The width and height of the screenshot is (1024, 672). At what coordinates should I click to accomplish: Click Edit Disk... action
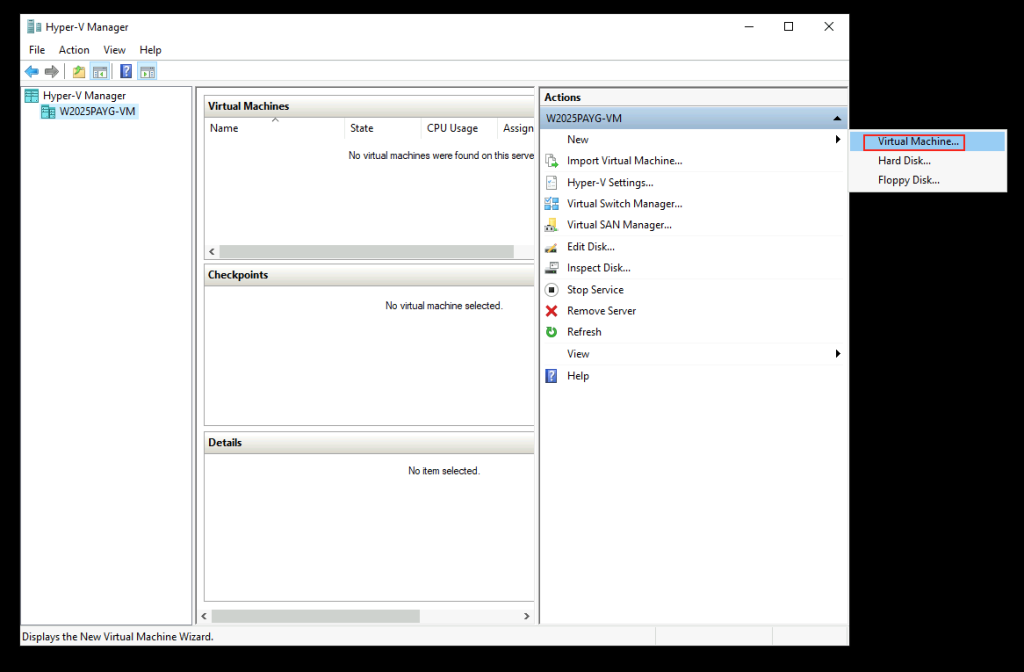coord(590,247)
